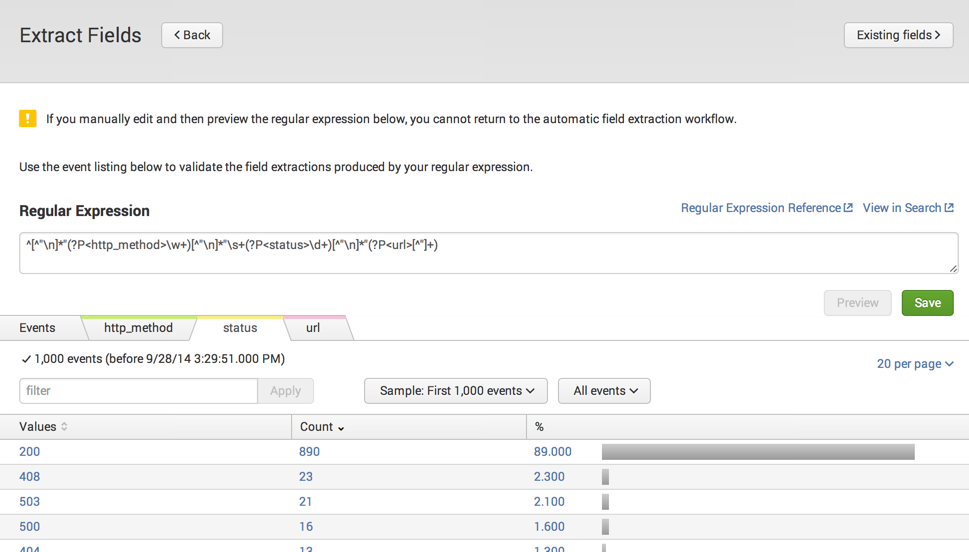The width and height of the screenshot is (969, 552).
Task: Select the url tab
Action: pos(313,328)
